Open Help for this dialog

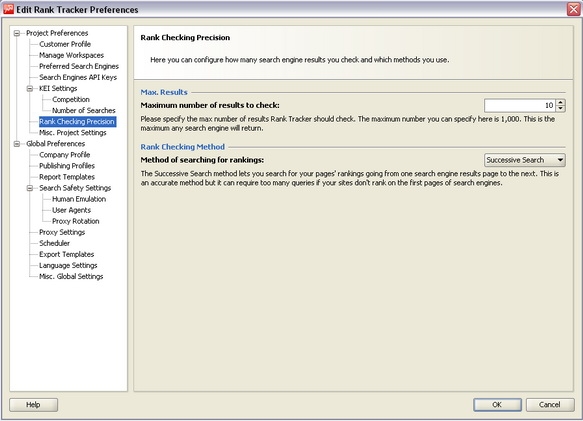pos(33,405)
